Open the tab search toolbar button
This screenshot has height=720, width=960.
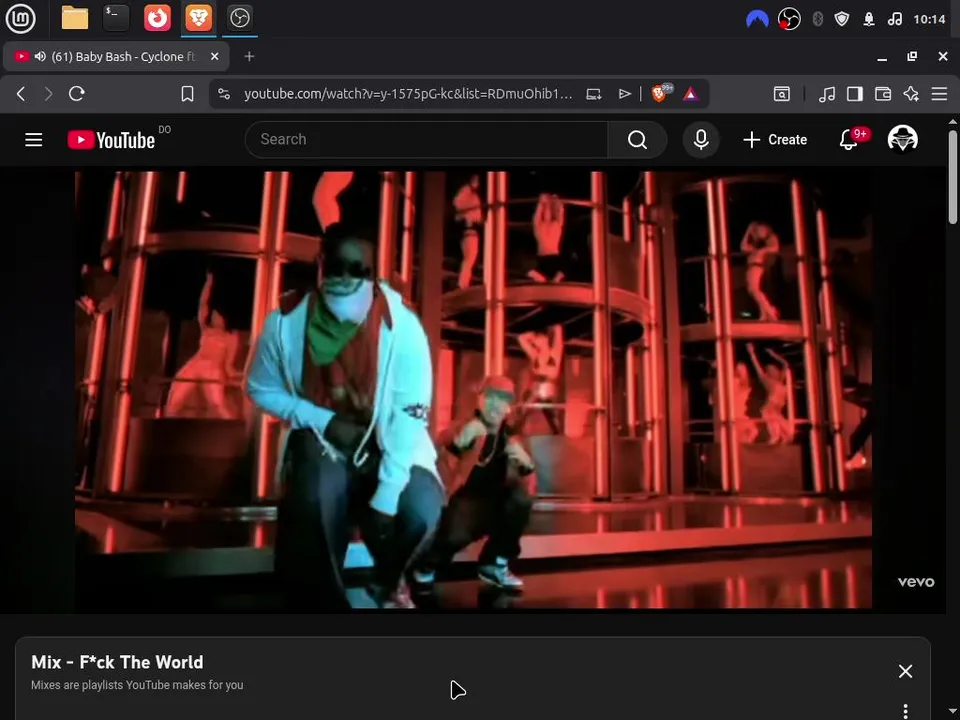pos(782,94)
